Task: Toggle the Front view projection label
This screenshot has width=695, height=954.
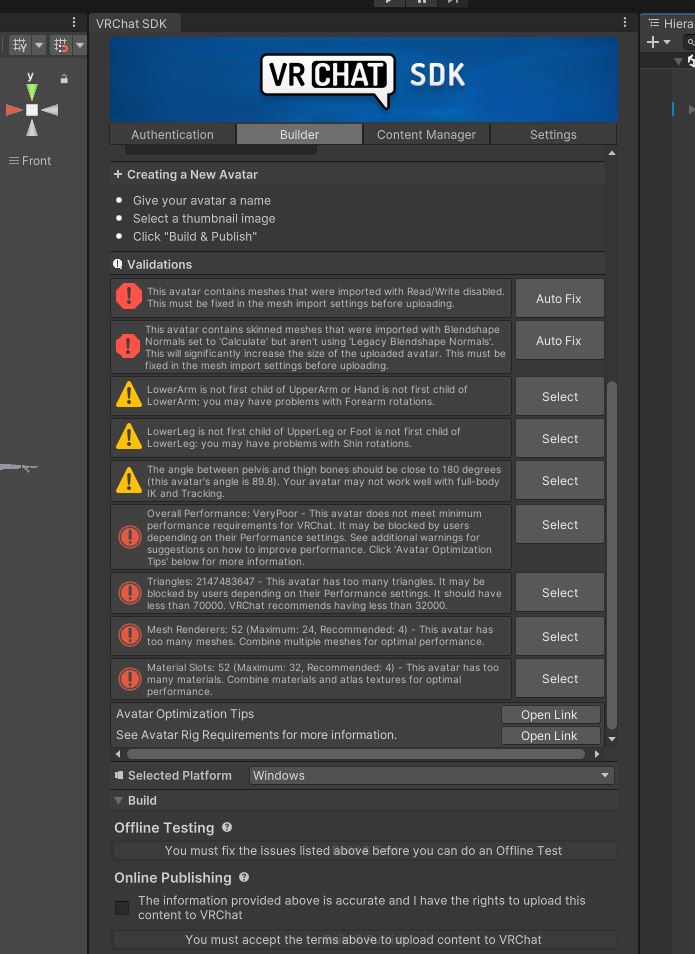Action: [x=30, y=161]
